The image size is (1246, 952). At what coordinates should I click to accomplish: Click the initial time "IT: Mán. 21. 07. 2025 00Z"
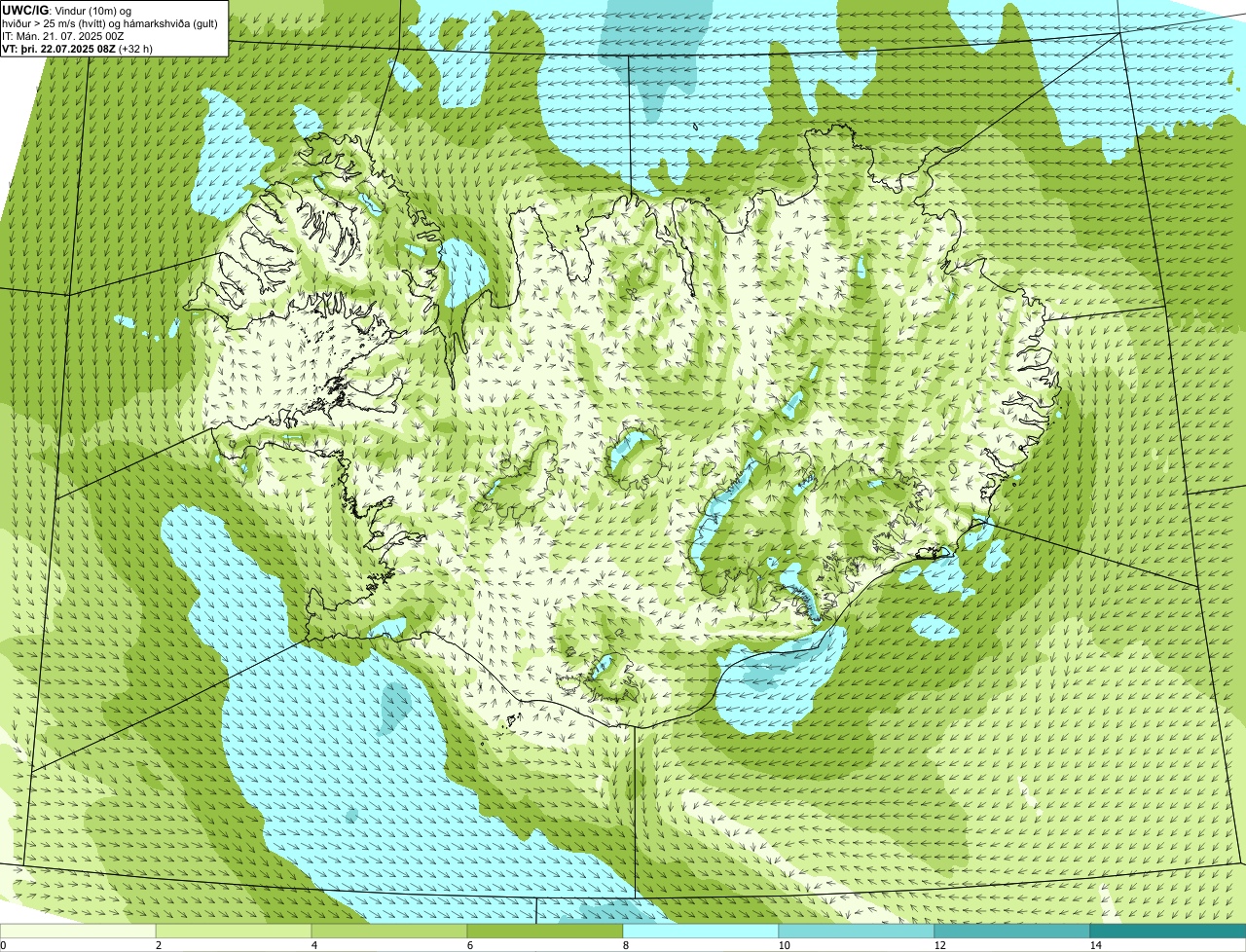tap(63, 36)
